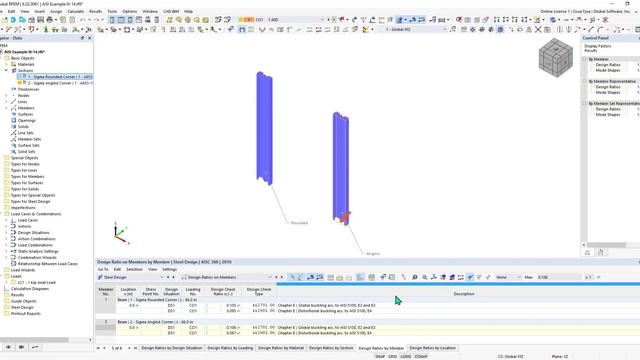Switch to Design Ratios by Location tab
The height and width of the screenshot is (360, 640).
tap(432, 348)
